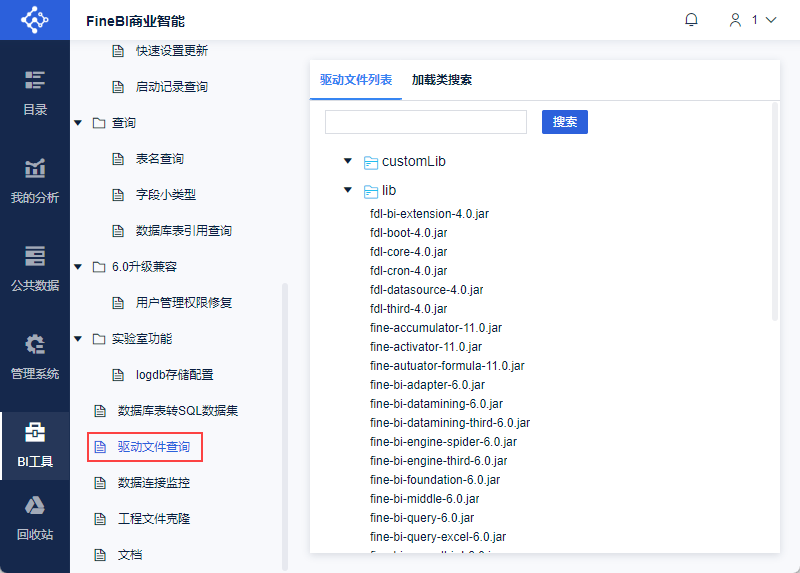The height and width of the screenshot is (573, 800).
Task: Select fdl-cron-4.0.jar
Action: tap(409, 271)
